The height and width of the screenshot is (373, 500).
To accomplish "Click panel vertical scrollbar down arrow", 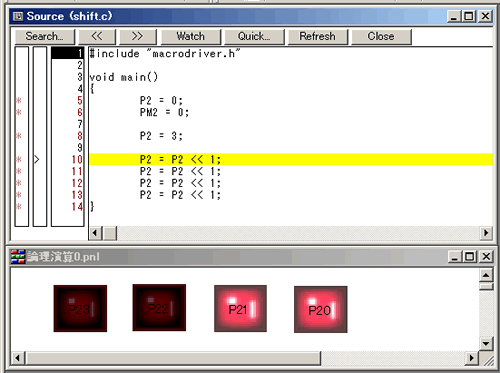I will coord(486,343).
